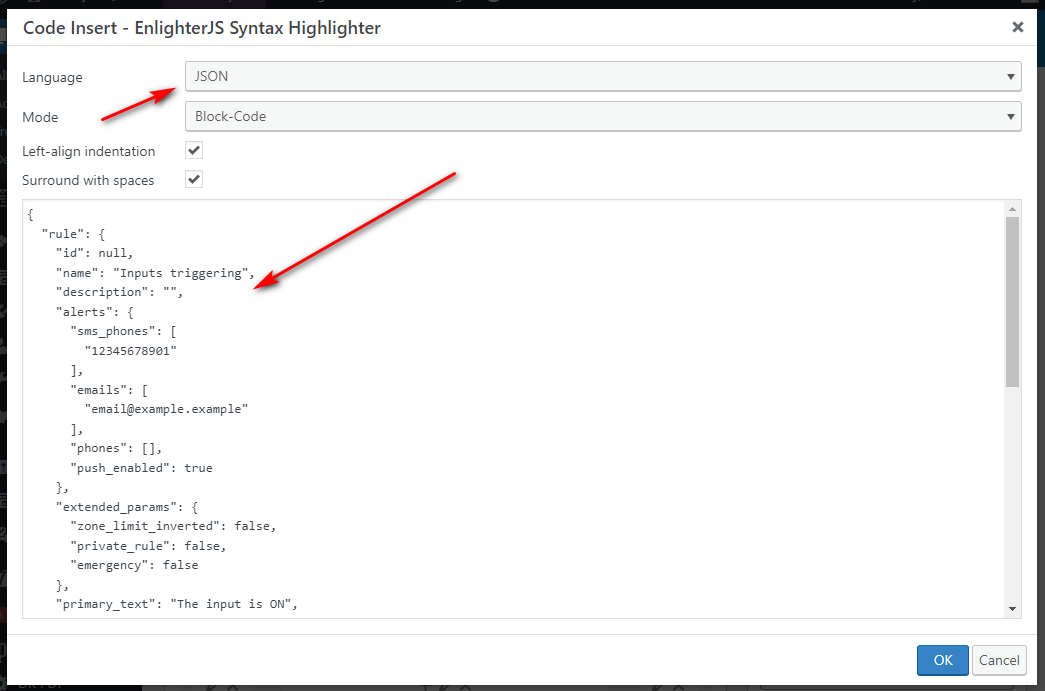This screenshot has width=1045, height=691.
Task: Click the Surround with spaces label
Action: pyautogui.click(x=88, y=181)
